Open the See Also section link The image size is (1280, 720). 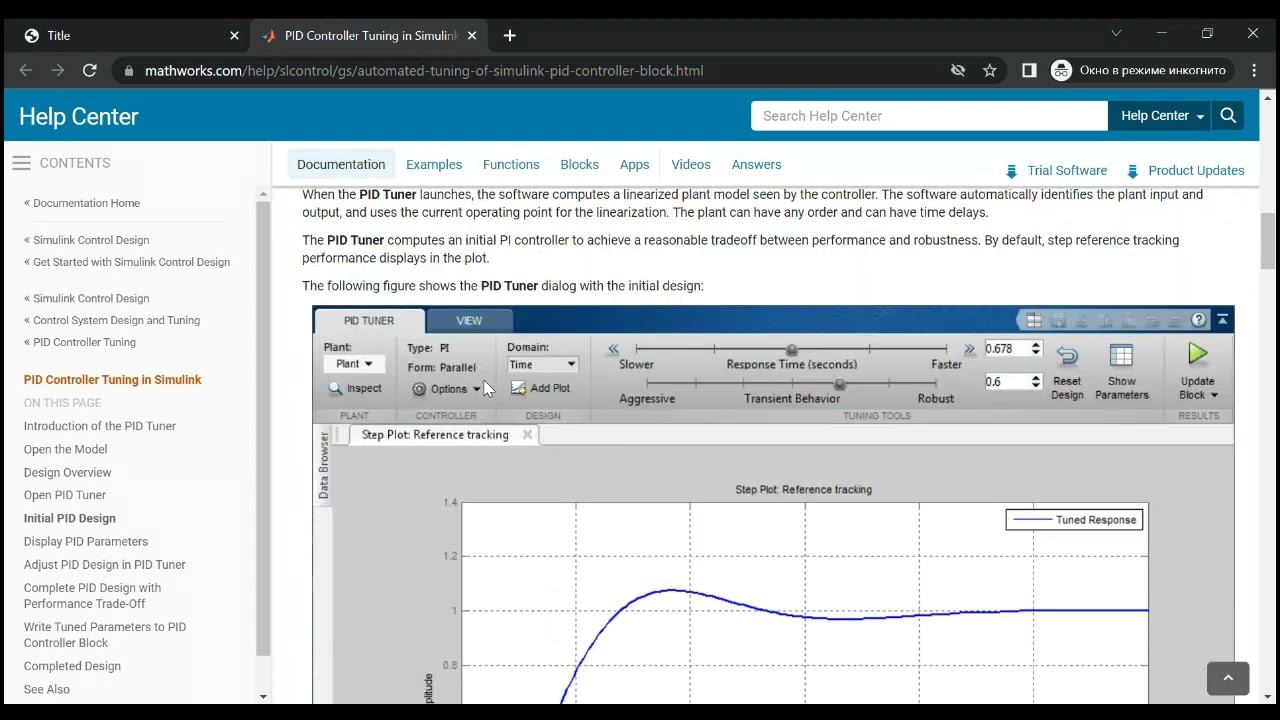[x=47, y=689]
